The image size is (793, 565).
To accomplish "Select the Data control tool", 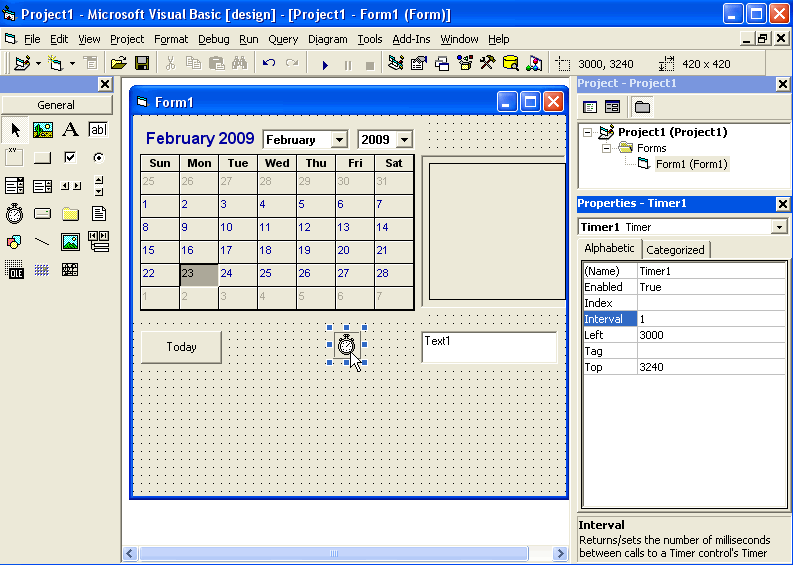I will [98, 242].
